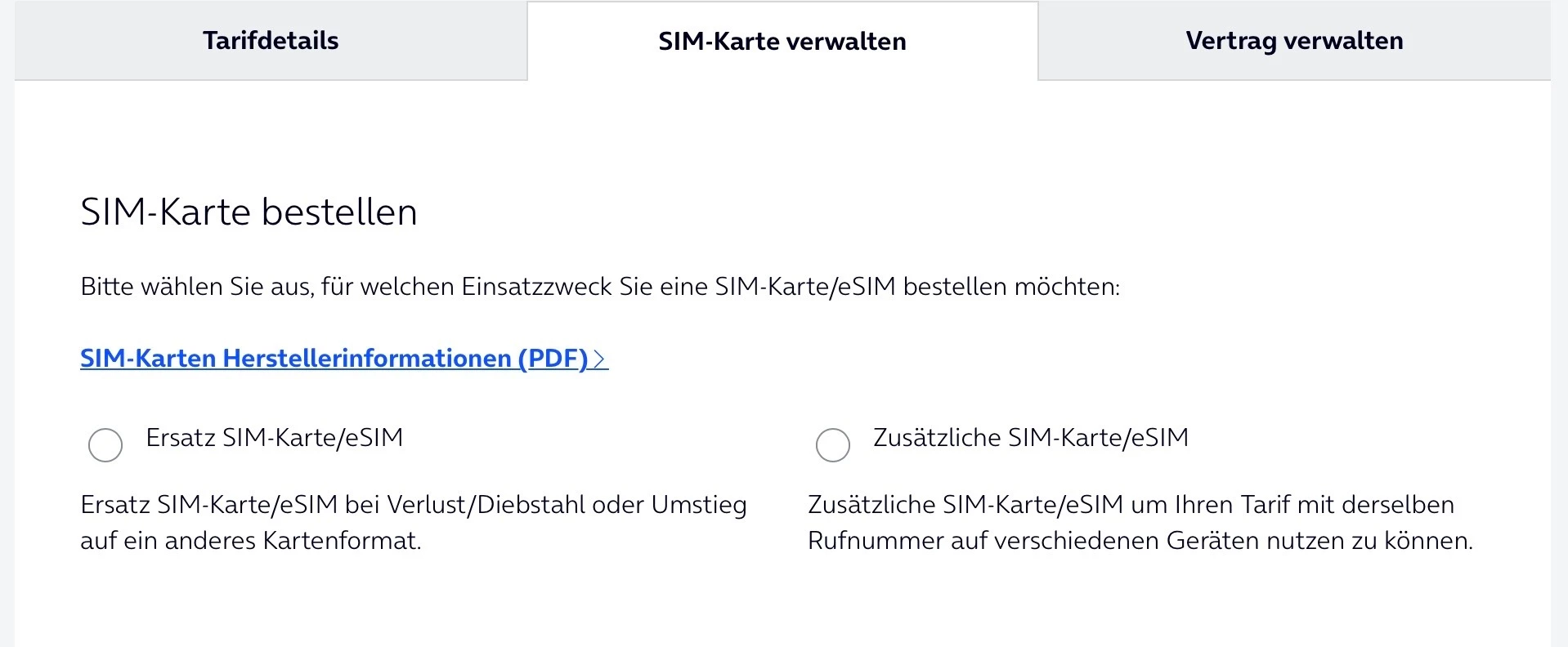The width and height of the screenshot is (1568, 647).
Task: Open the SIM-Karten Herstellerinformationen link
Action: click(334, 359)
